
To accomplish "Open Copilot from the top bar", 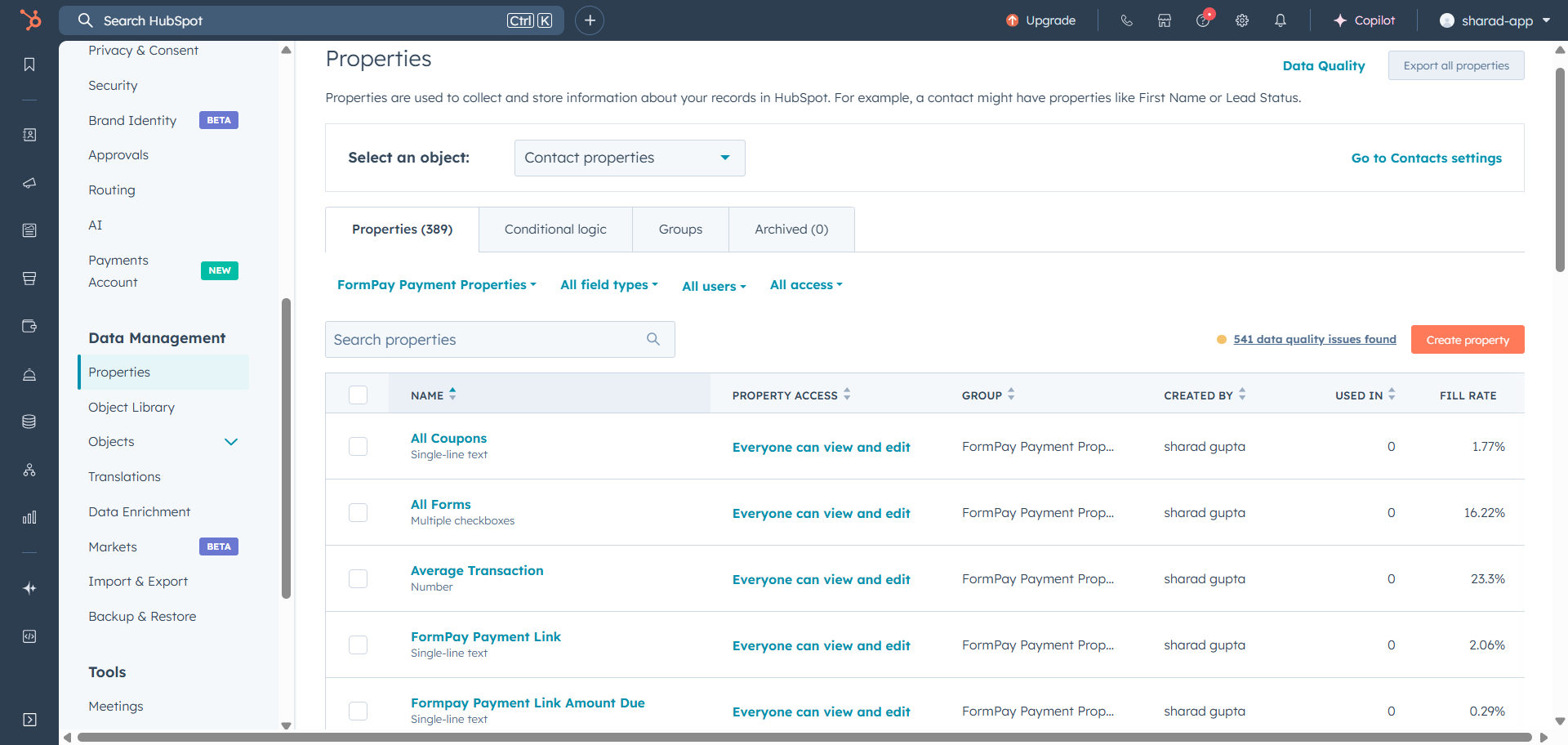I will pos(1364,20).
